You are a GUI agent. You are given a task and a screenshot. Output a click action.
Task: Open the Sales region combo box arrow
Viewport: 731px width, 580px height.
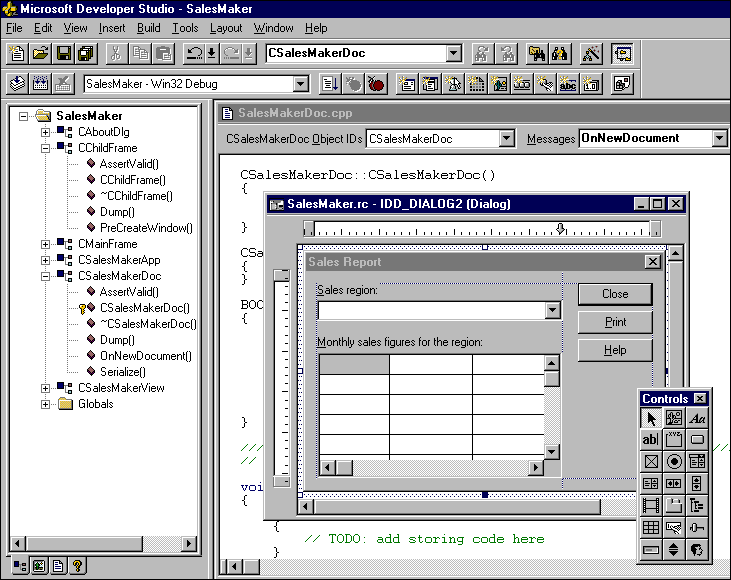click(x=552, y=310)
